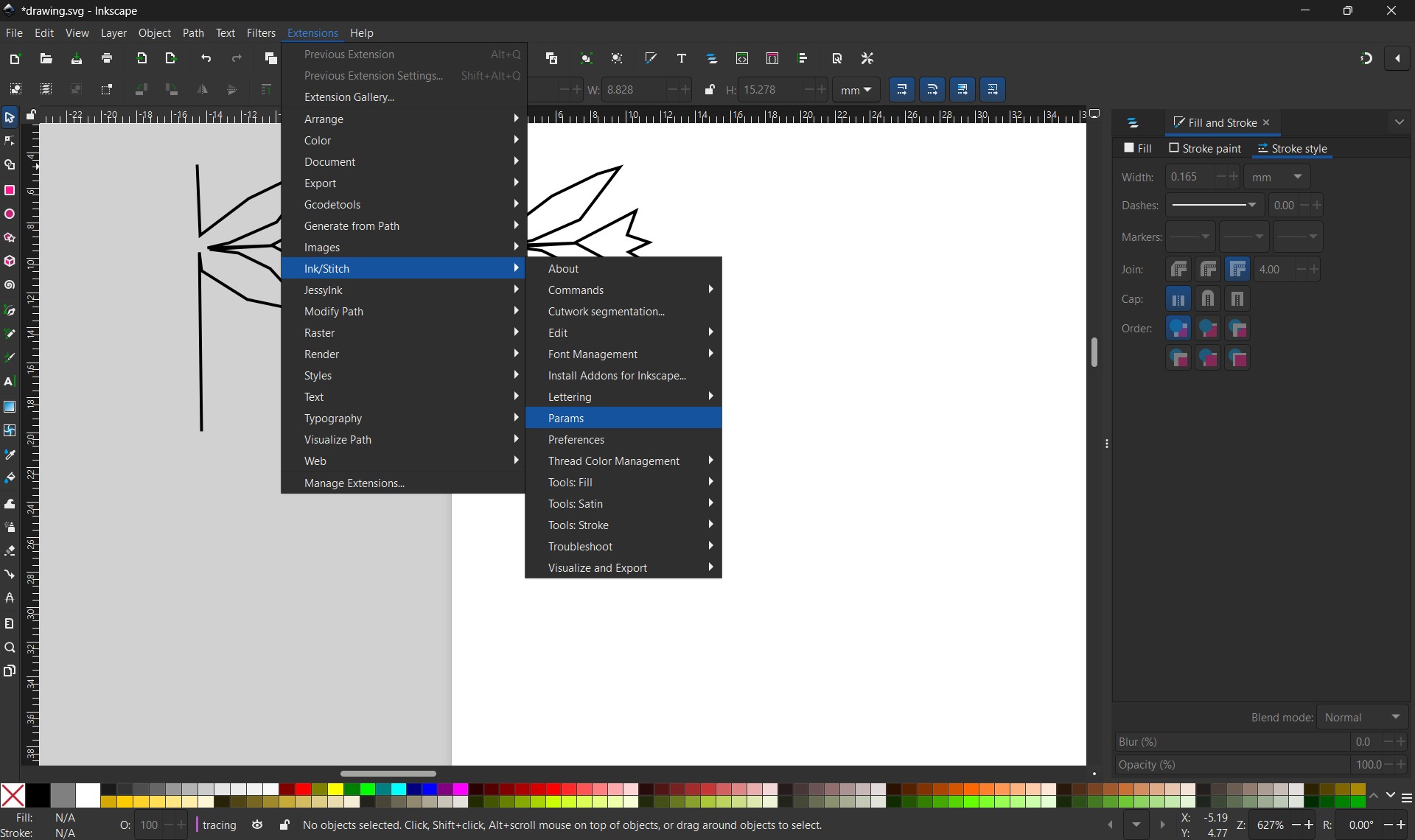Open the mm units dropdown in toolbar
The image size is (1415, 840).
click(856, 90)
